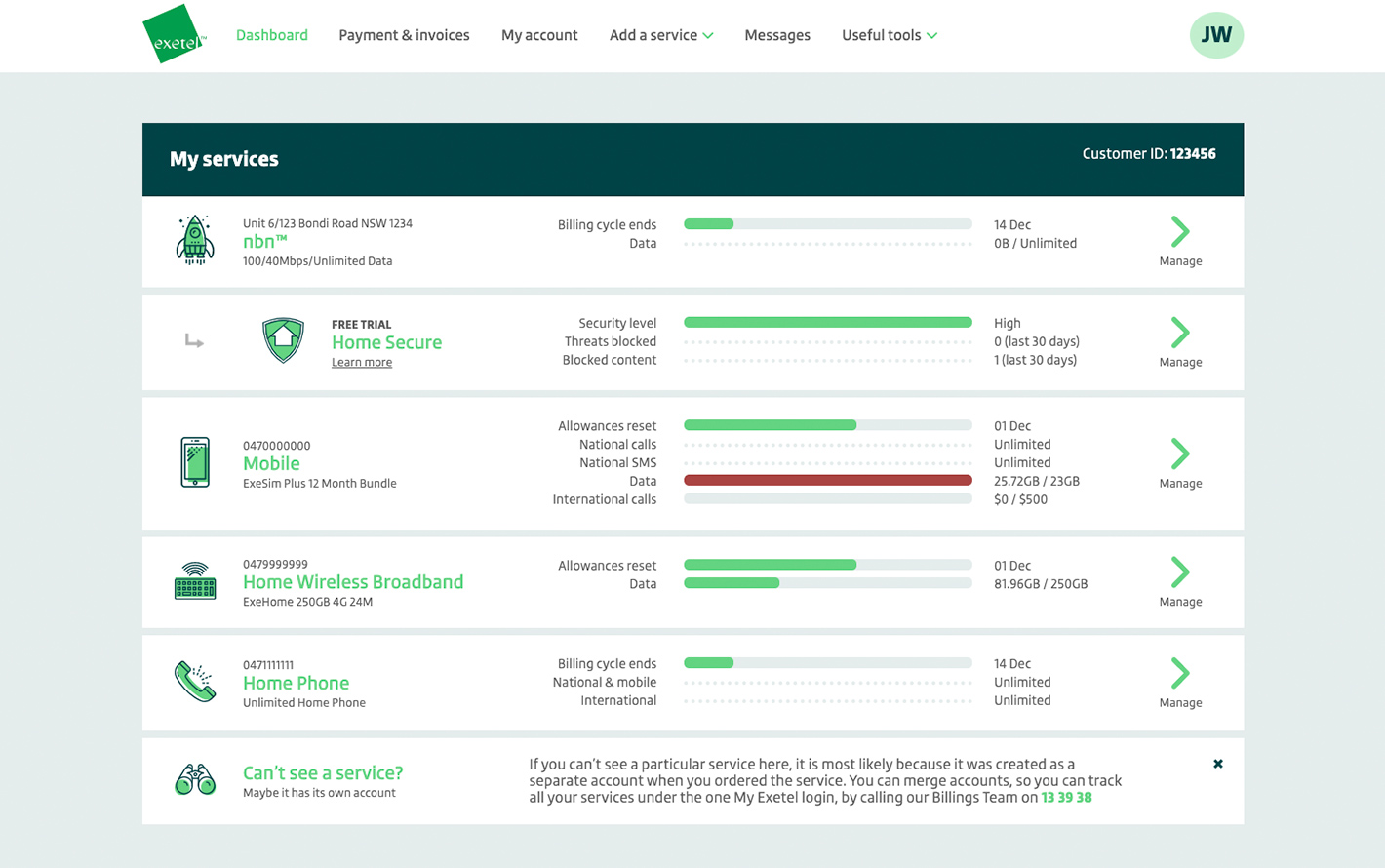Viewport: 1385px width, 868px height.
Task: Expand the Add a service dropdown
Action: pyautogui.click(x=661, y=35)
